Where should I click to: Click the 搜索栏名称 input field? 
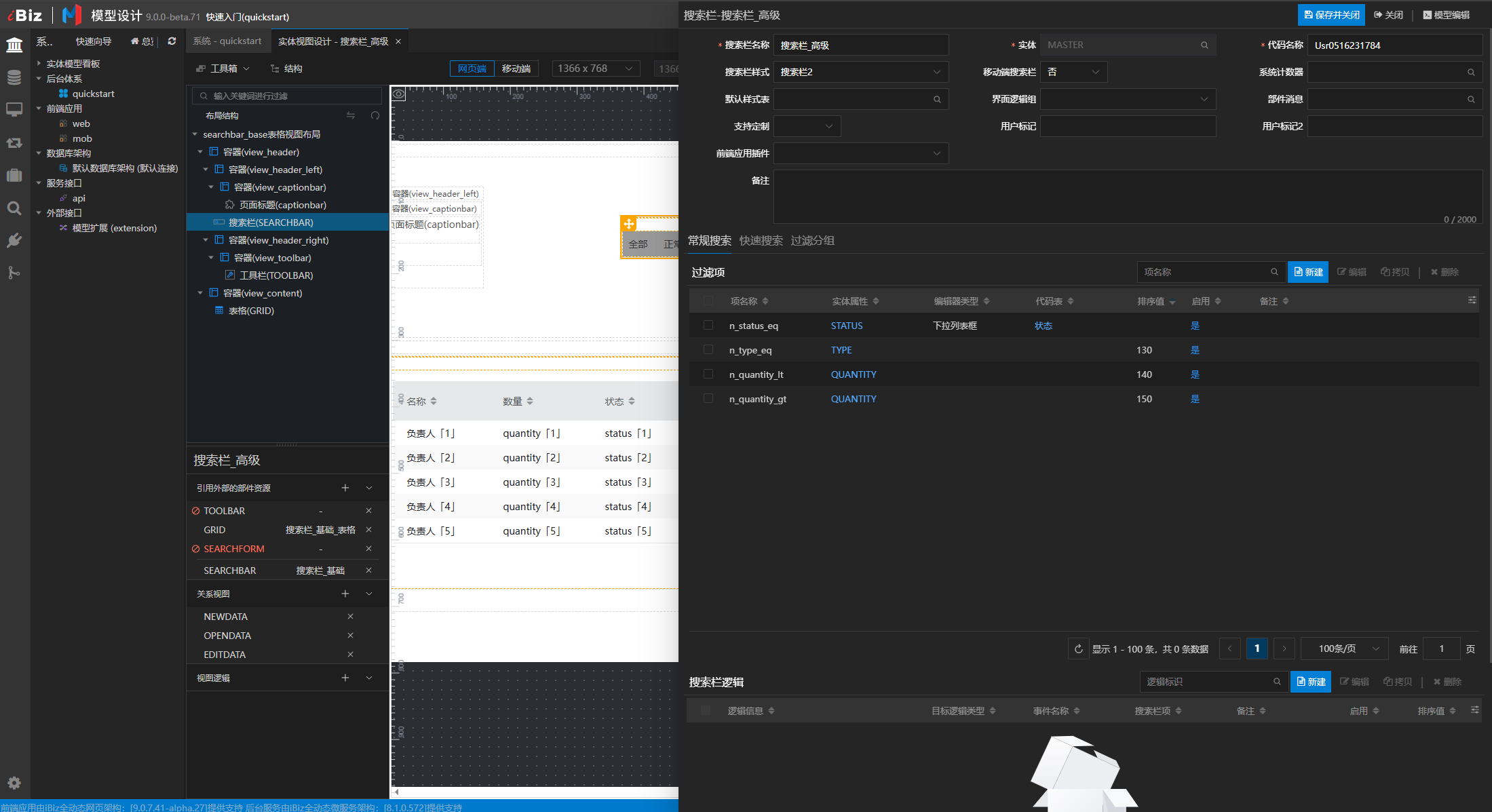(x=860, y=45)
